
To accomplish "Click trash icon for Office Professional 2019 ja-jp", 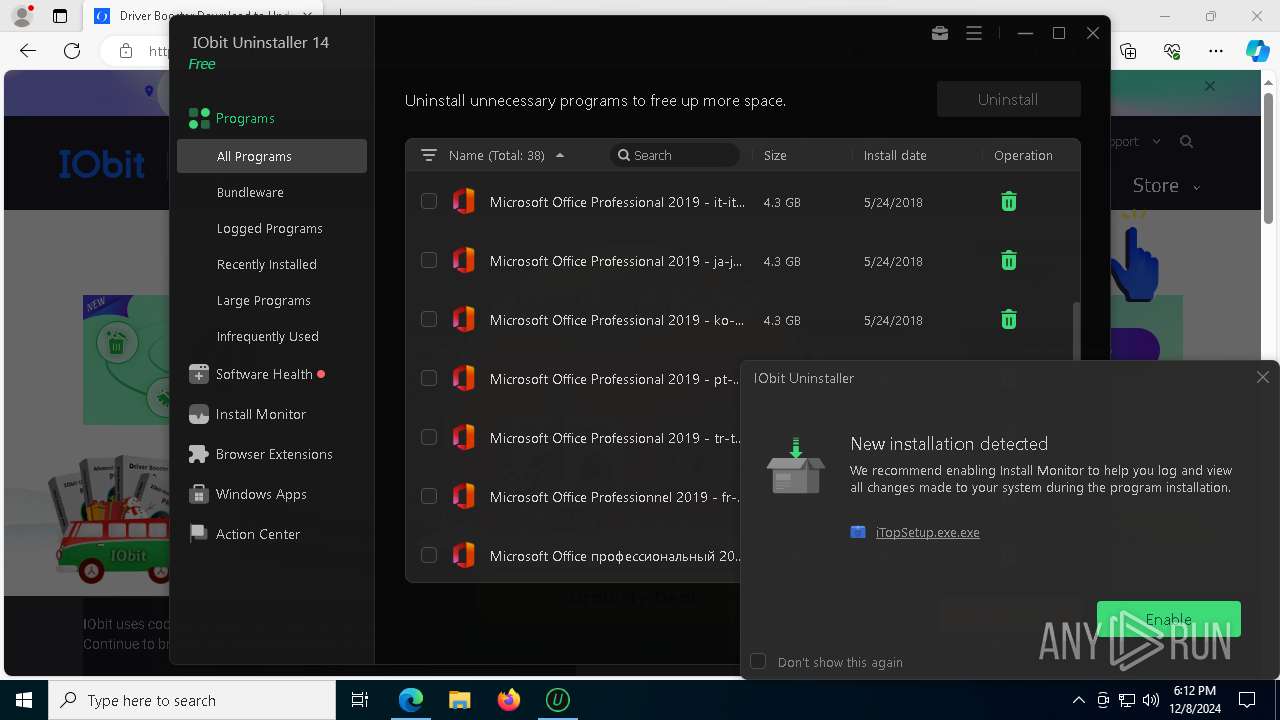I will pyautogui.click(x=1009, y=261).
